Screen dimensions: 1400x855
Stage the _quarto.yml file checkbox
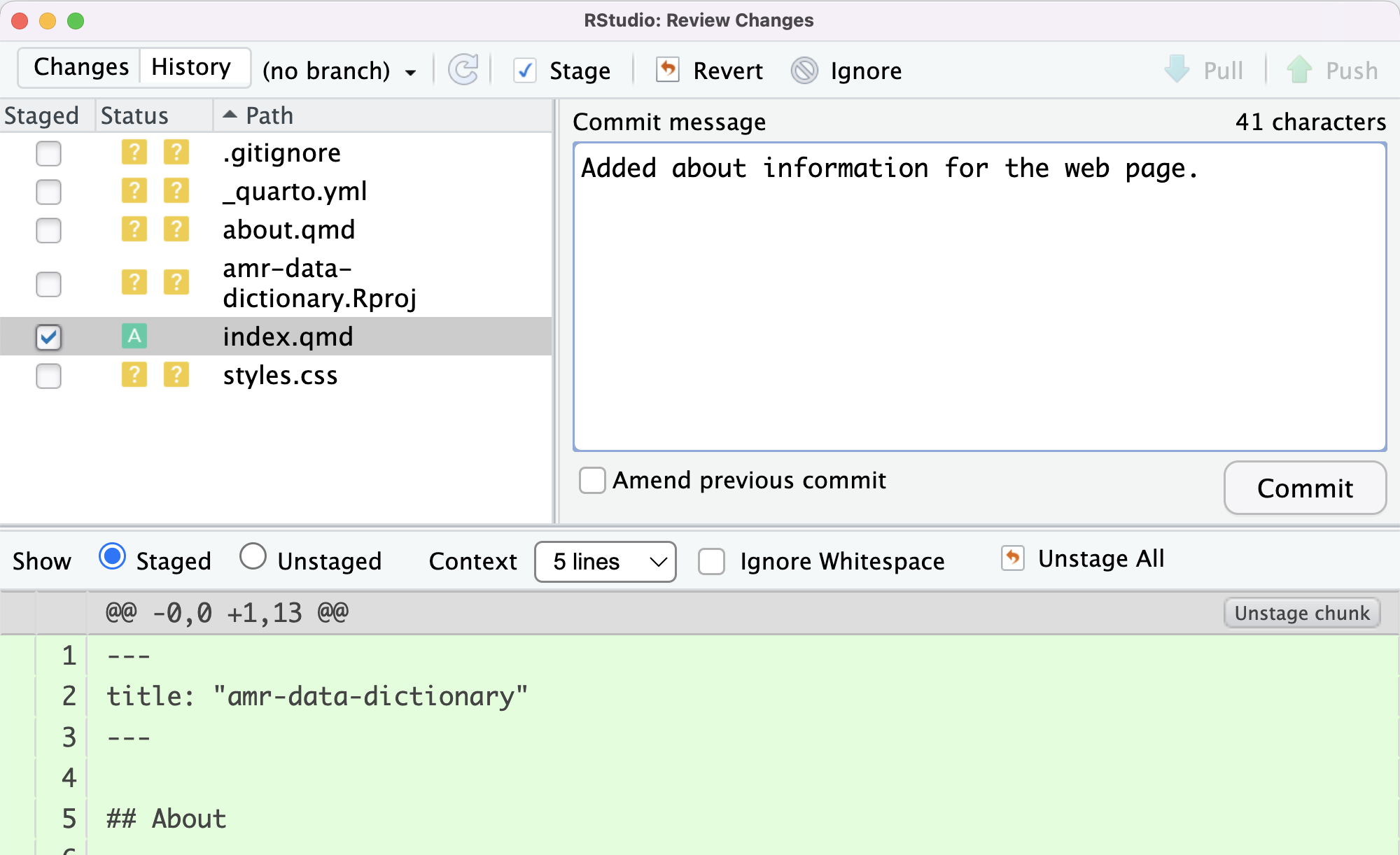[48, 192]
